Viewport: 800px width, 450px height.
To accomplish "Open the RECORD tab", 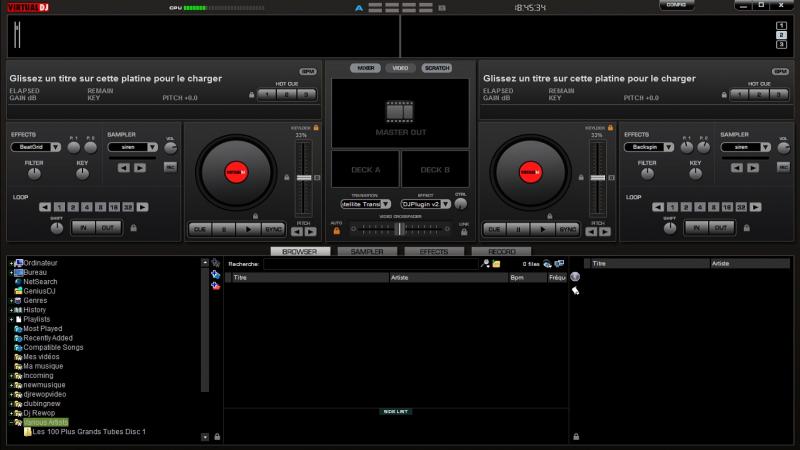I will [x=502, y=252].
